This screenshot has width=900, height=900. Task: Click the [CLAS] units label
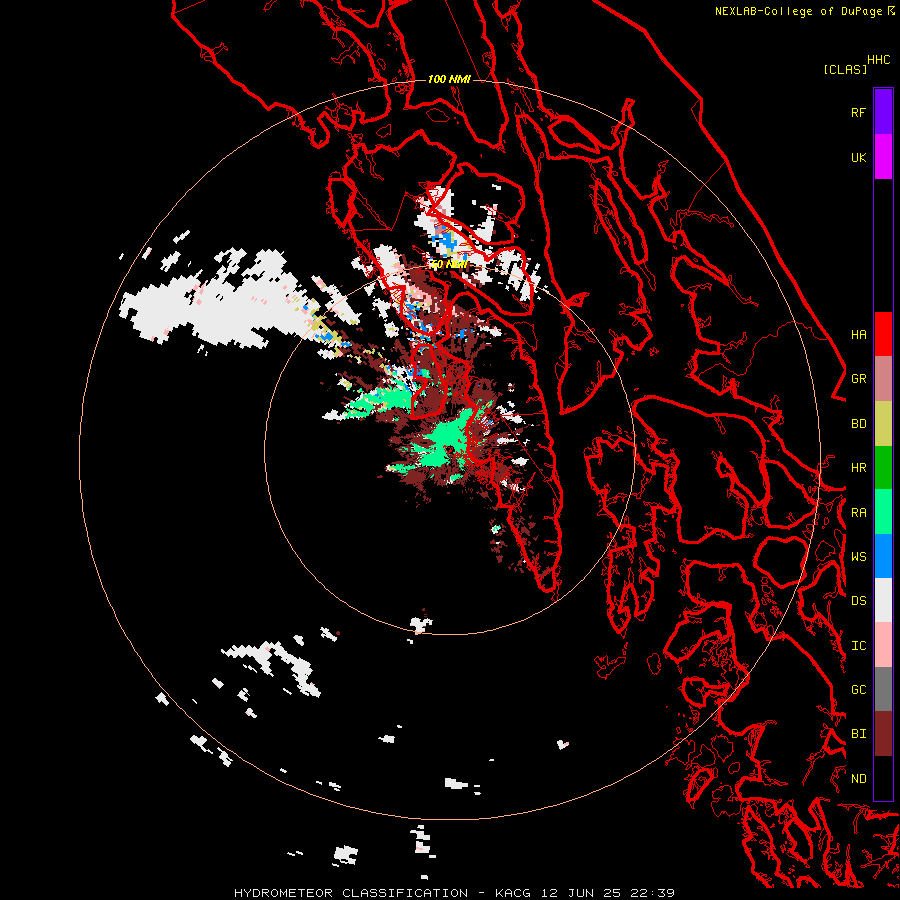point(845,69)
